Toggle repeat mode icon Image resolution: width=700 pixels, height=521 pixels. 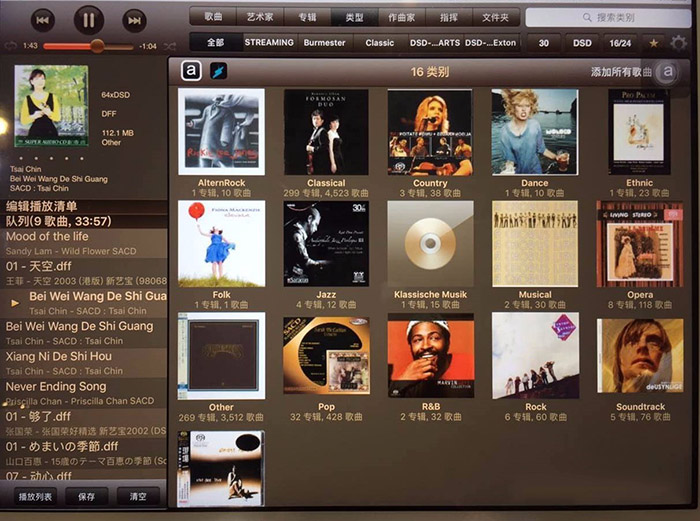coord(10,46)
